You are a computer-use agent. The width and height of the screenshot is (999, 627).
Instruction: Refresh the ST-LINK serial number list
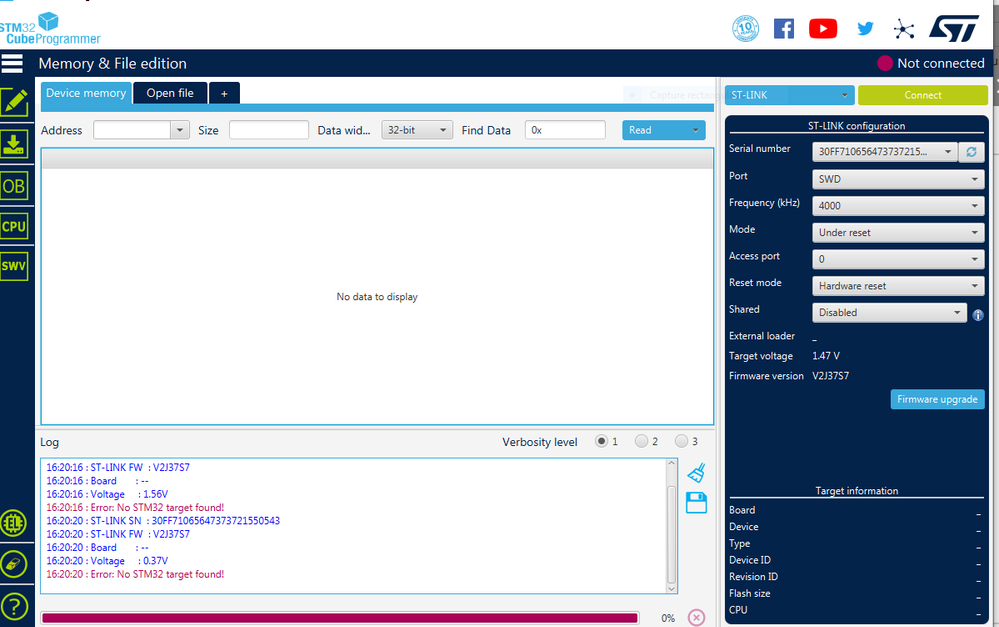point(972,152)
